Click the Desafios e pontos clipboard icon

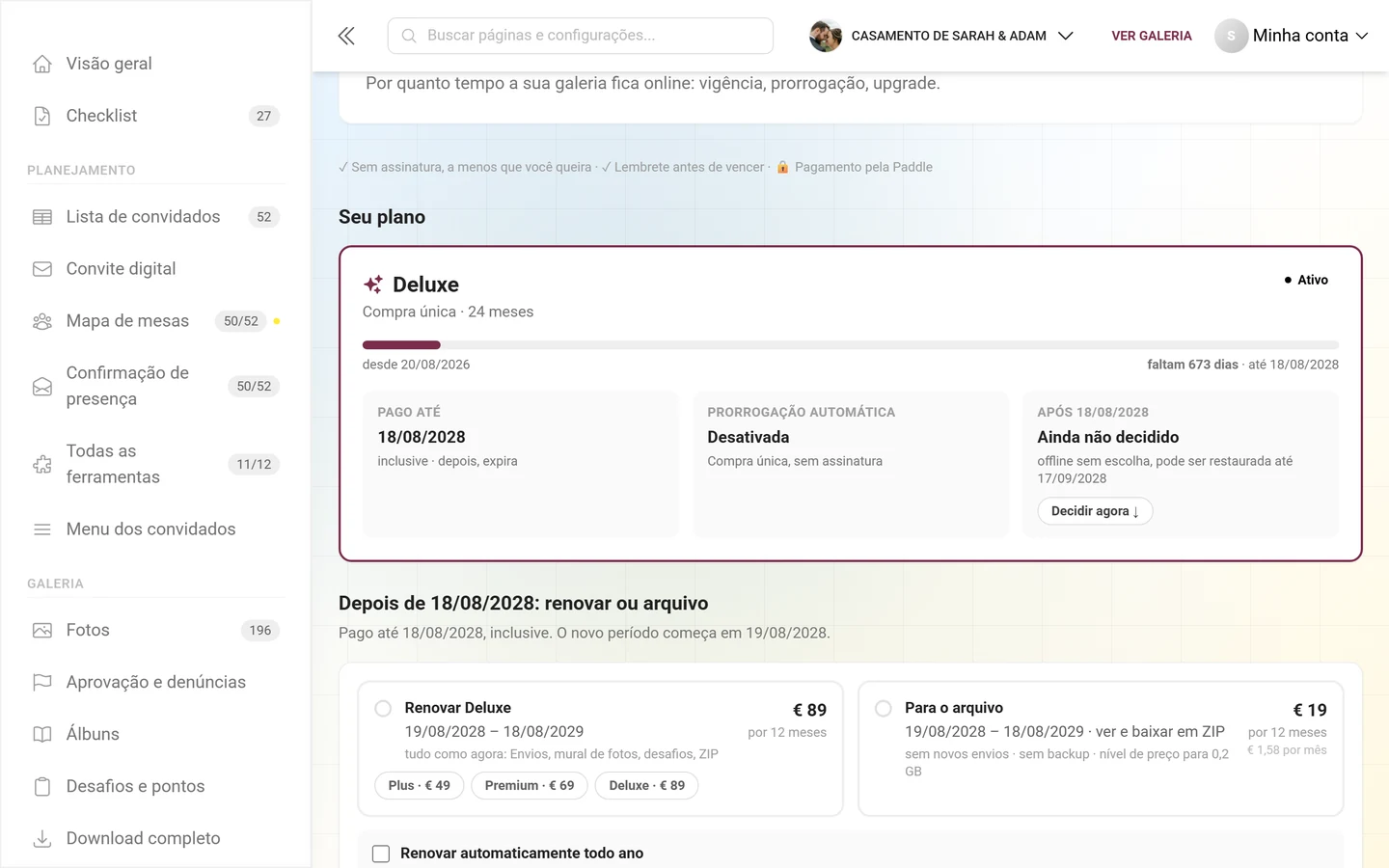42,787
